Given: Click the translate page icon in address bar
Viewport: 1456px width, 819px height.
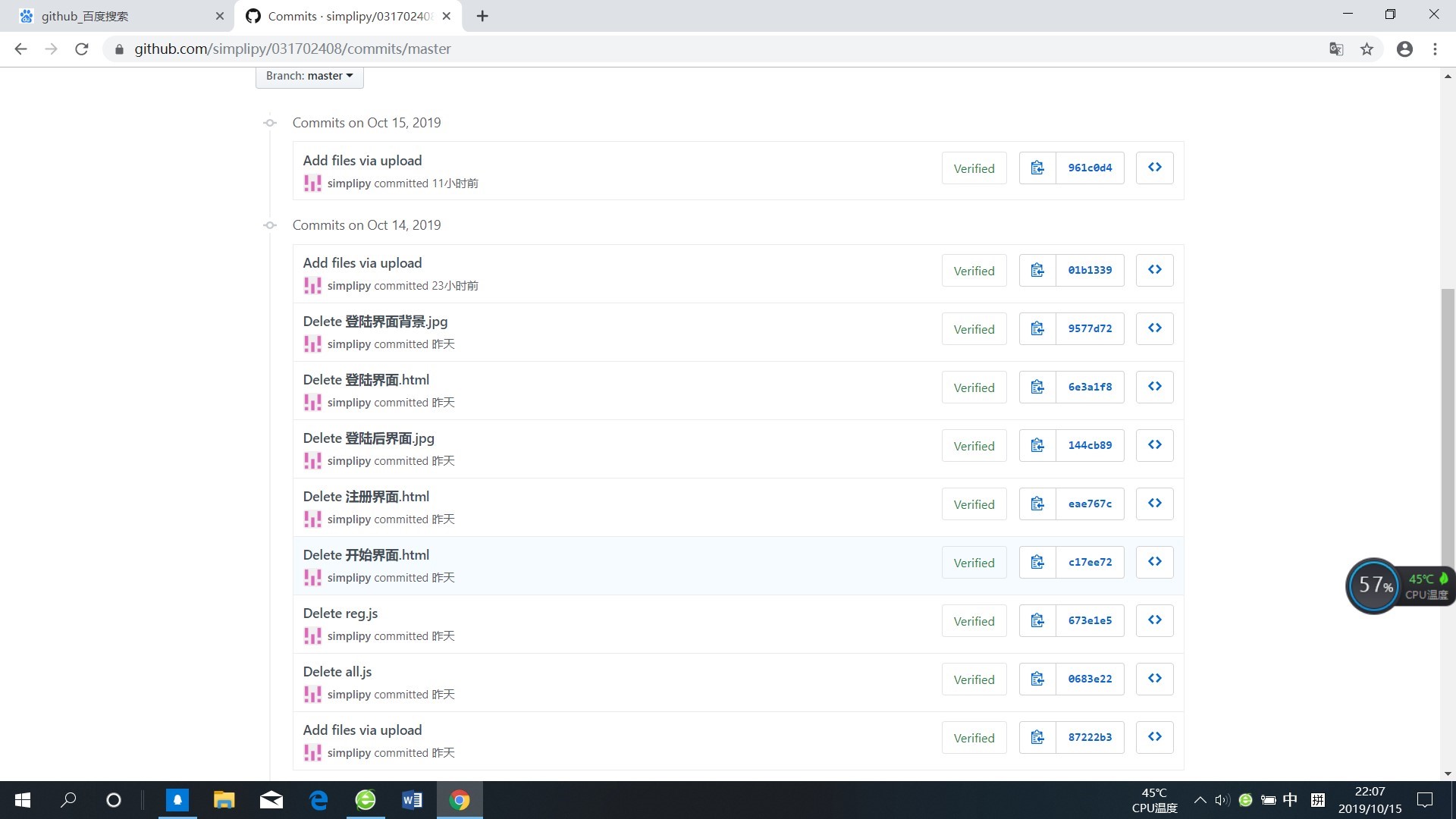Looking at the screenshot, I should 1336,49.
